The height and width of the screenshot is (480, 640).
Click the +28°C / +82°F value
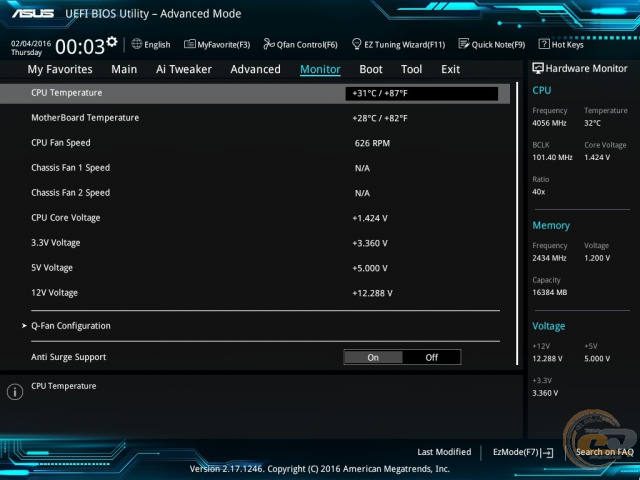click(x=380, y=118)
